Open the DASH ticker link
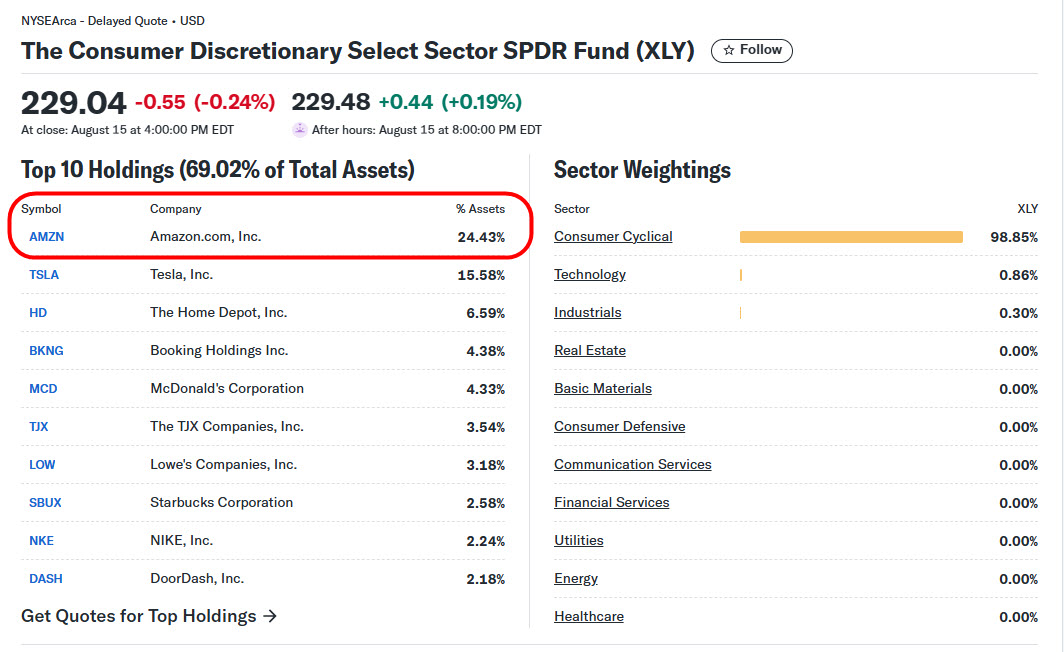Viewport: 1064px width, 652px height. [45, 579]
